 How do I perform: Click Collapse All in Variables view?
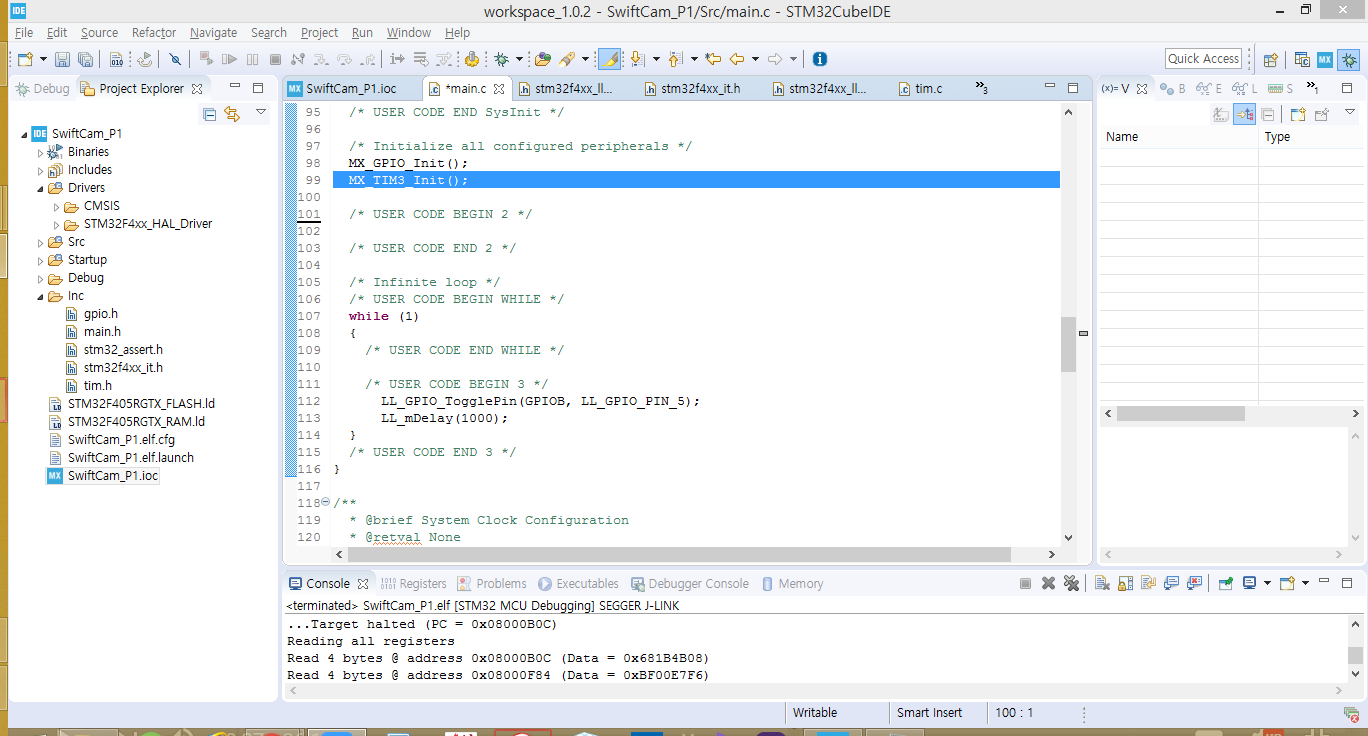point(1267,114)
